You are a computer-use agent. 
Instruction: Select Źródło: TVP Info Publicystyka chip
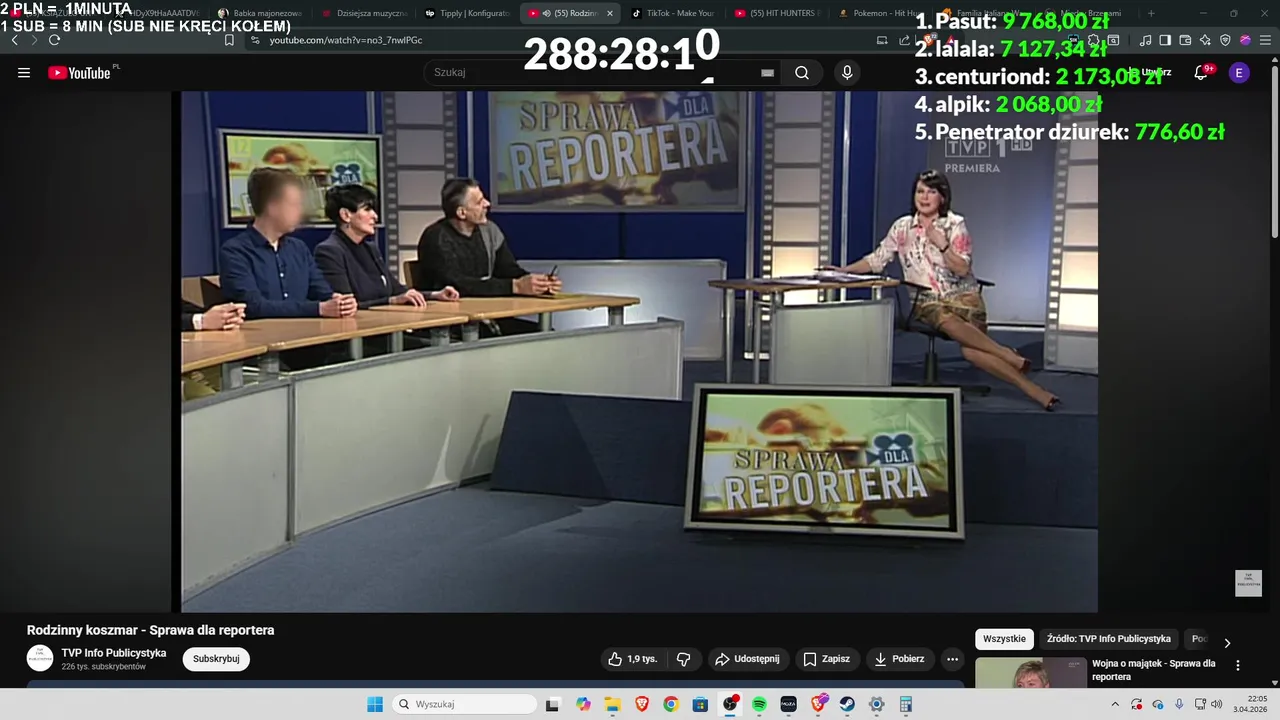click(x=1108, y=639)
